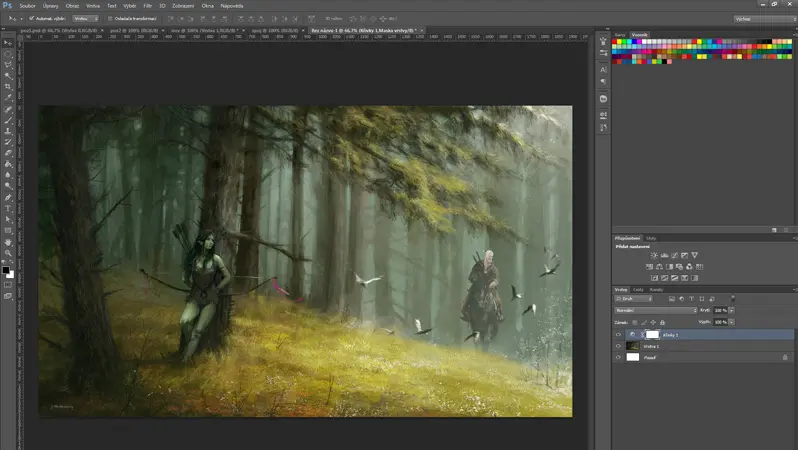Toggle the Ovladače transformací checkbox
798x450 pixels.
coord(110,18)
